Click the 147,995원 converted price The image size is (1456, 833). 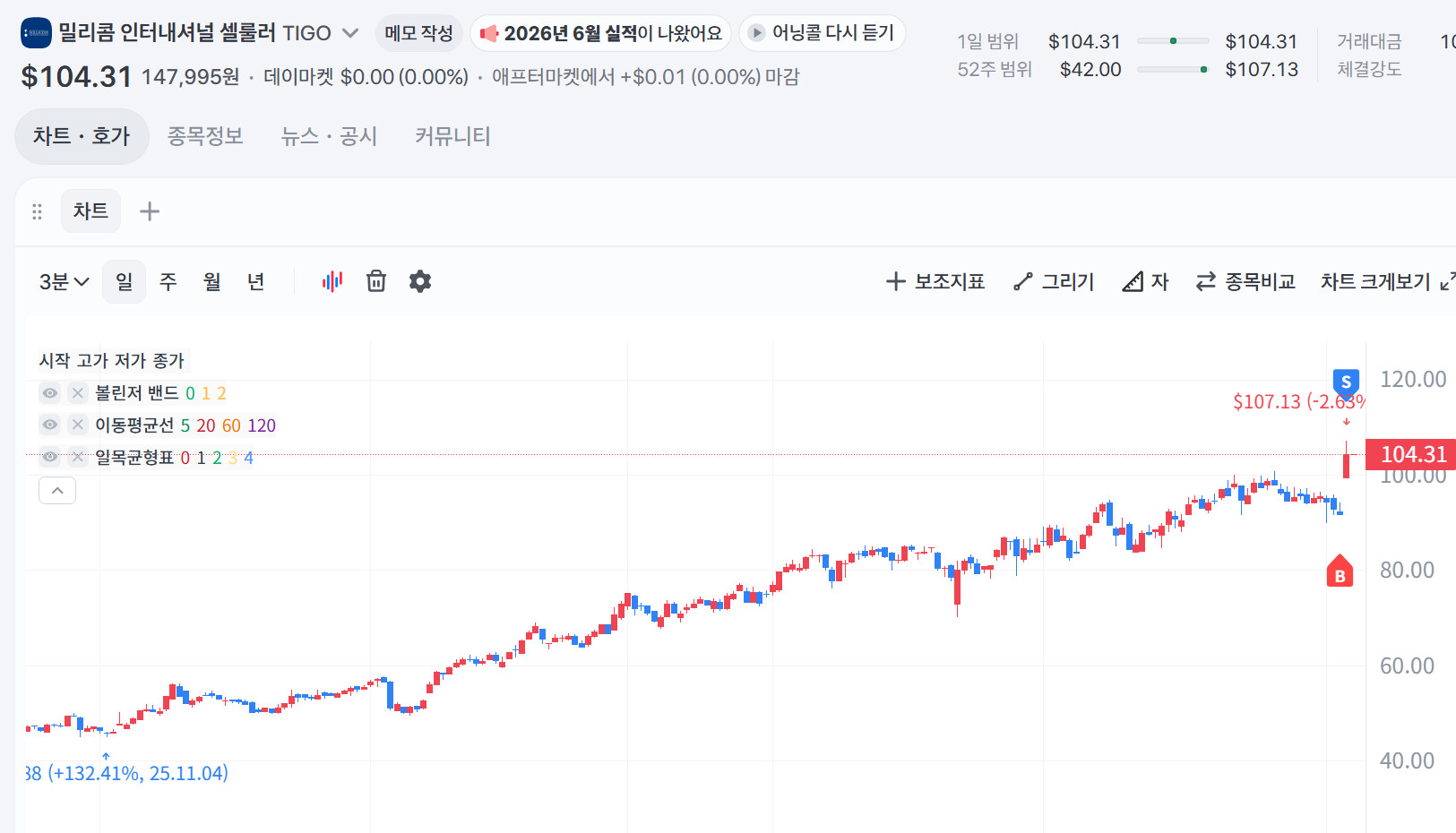click(191, 77)
